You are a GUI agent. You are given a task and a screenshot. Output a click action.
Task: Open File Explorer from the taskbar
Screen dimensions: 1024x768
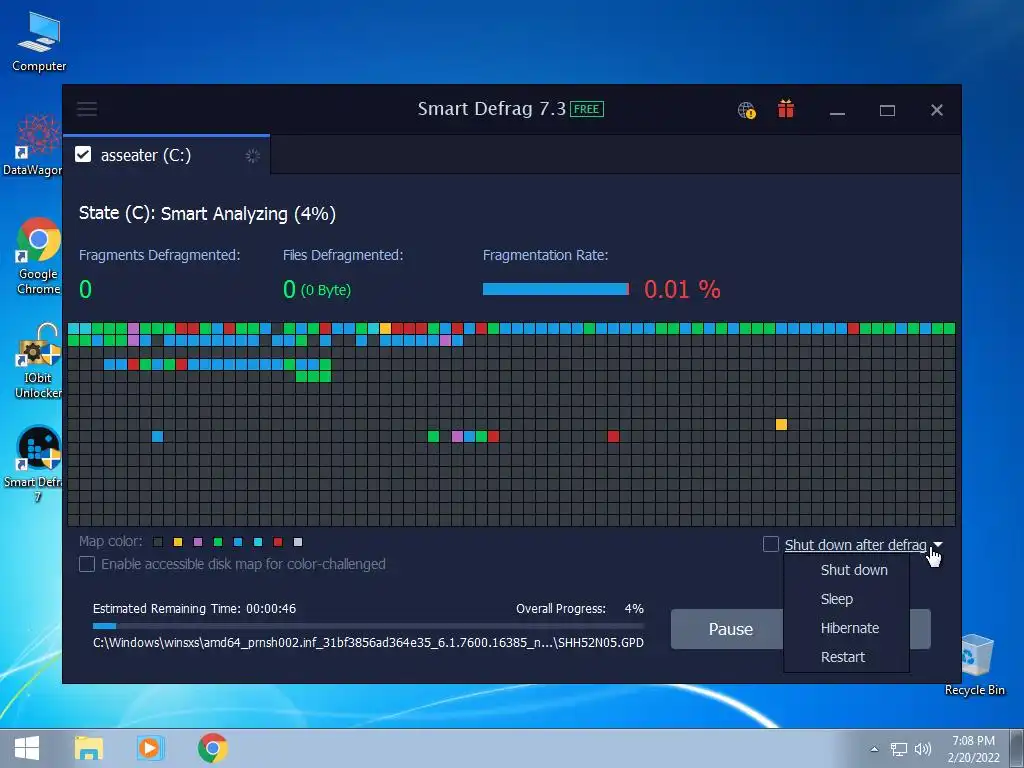tap(89, 748)
